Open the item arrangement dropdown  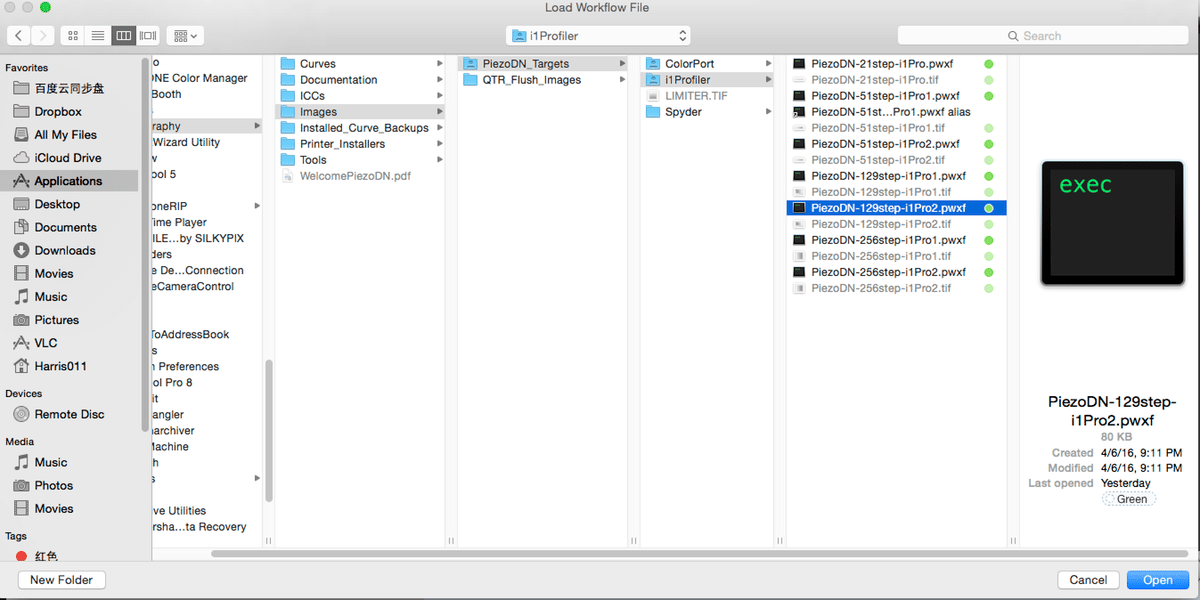click(x=185, y=35)
